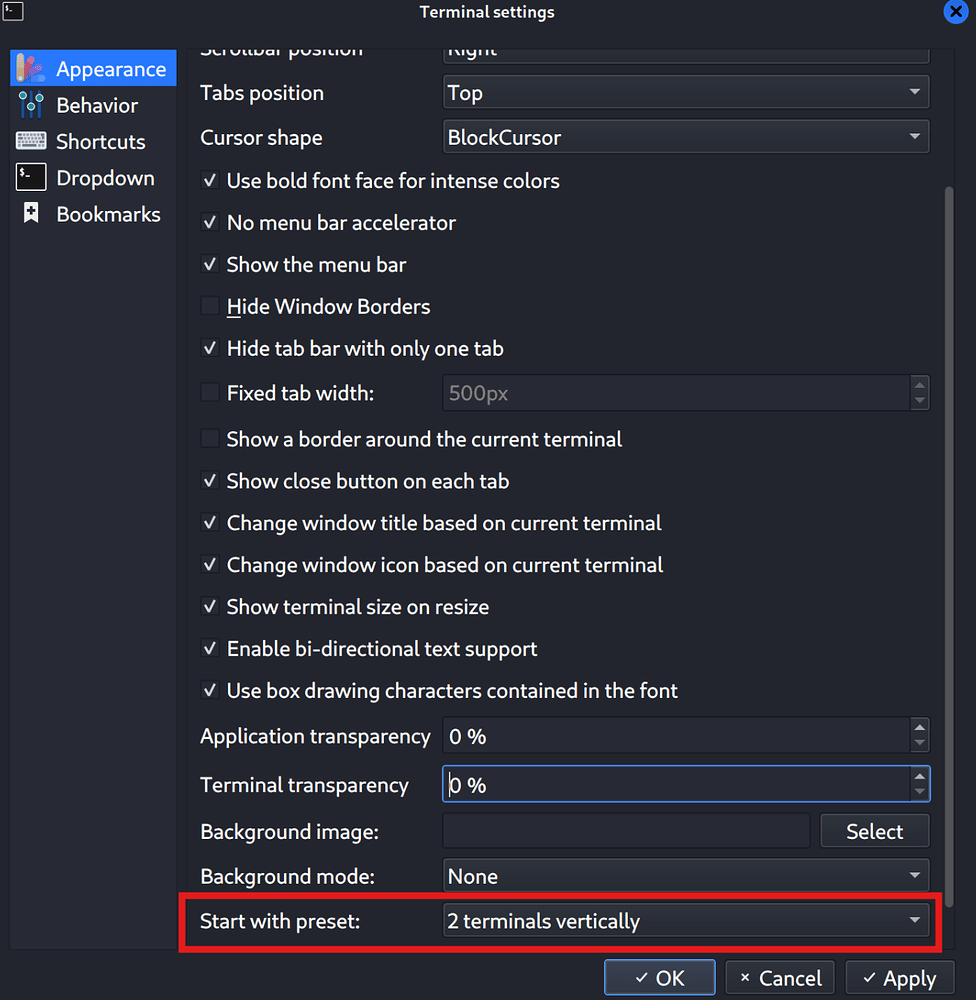Click the Behavior sliders icon

[31, 105]
